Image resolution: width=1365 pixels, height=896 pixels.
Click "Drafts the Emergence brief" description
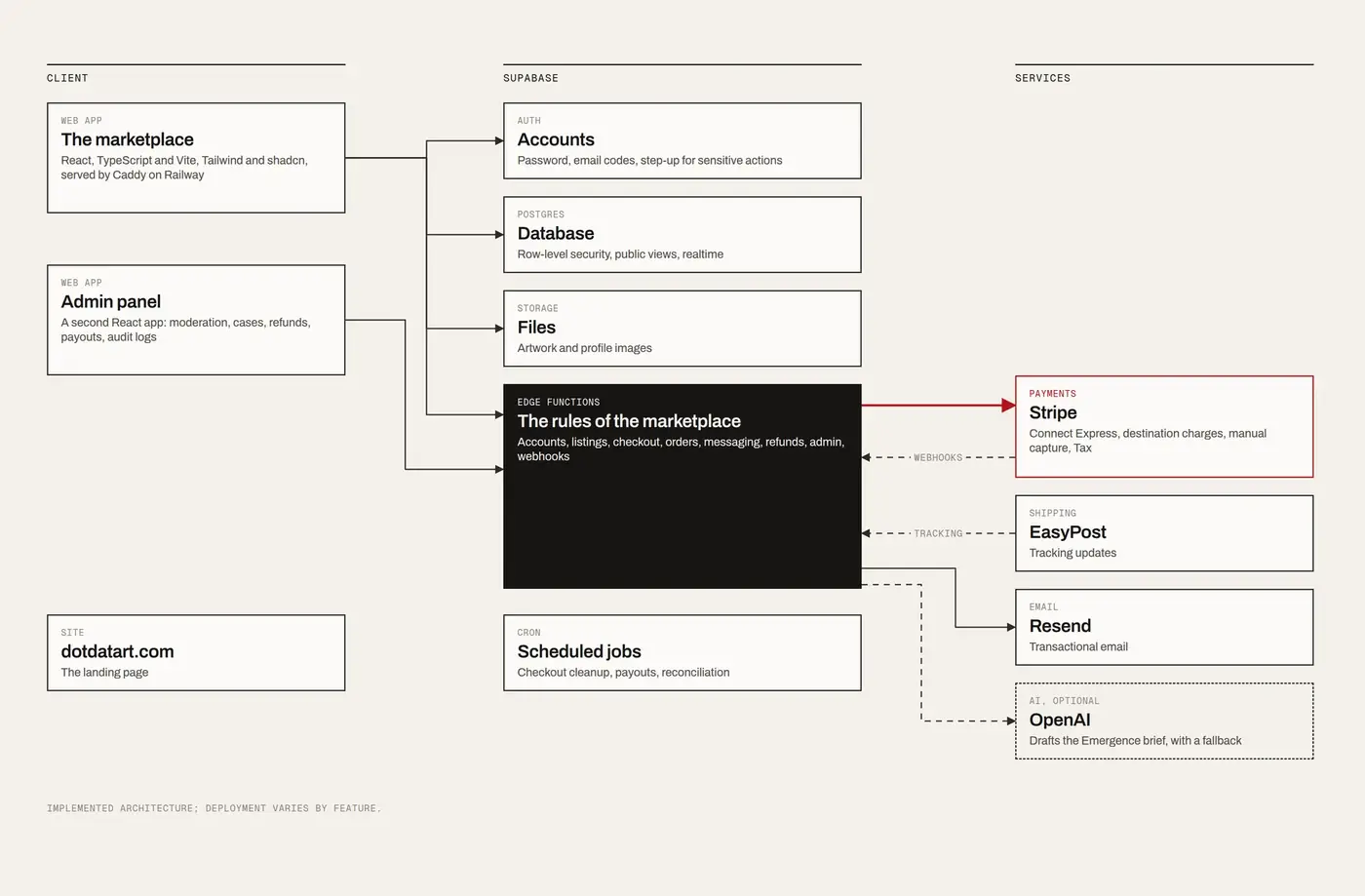[1135, 741]
